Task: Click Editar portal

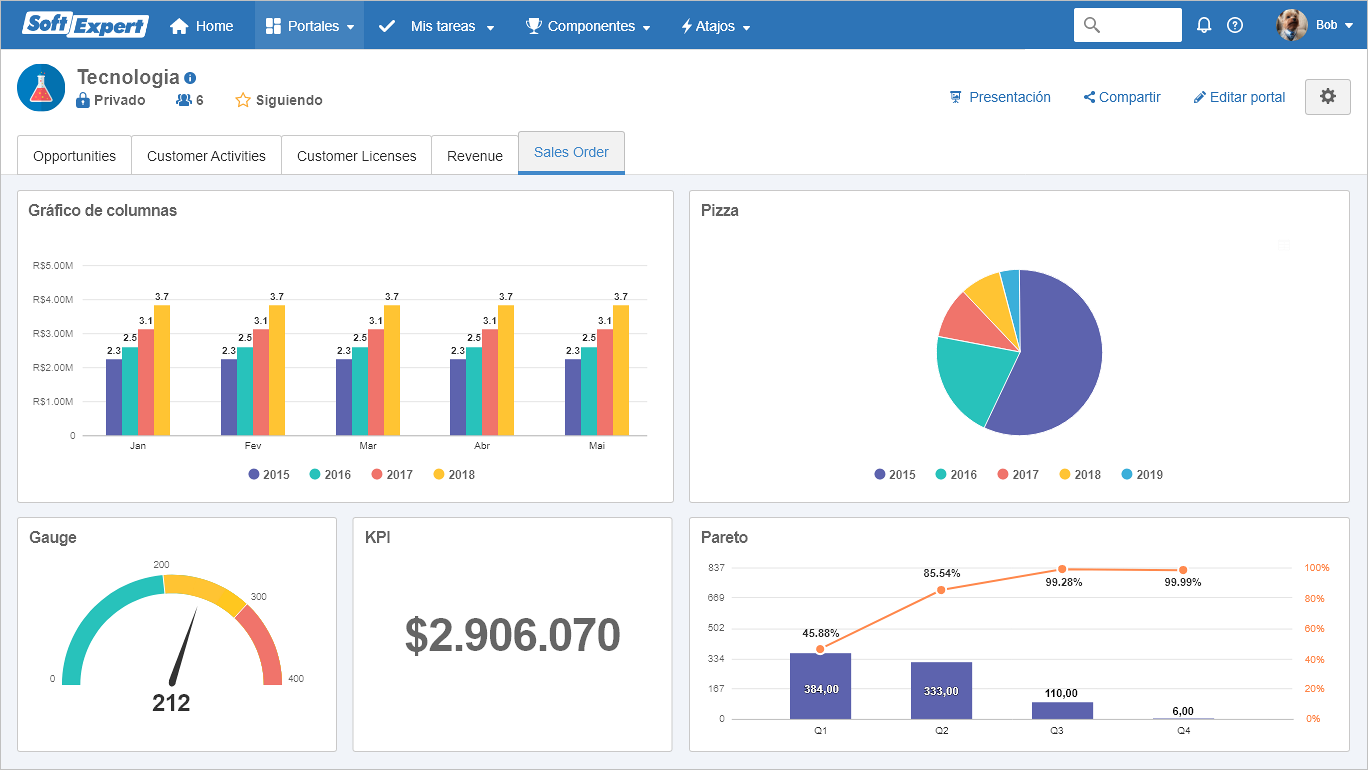Action: 1240,97
